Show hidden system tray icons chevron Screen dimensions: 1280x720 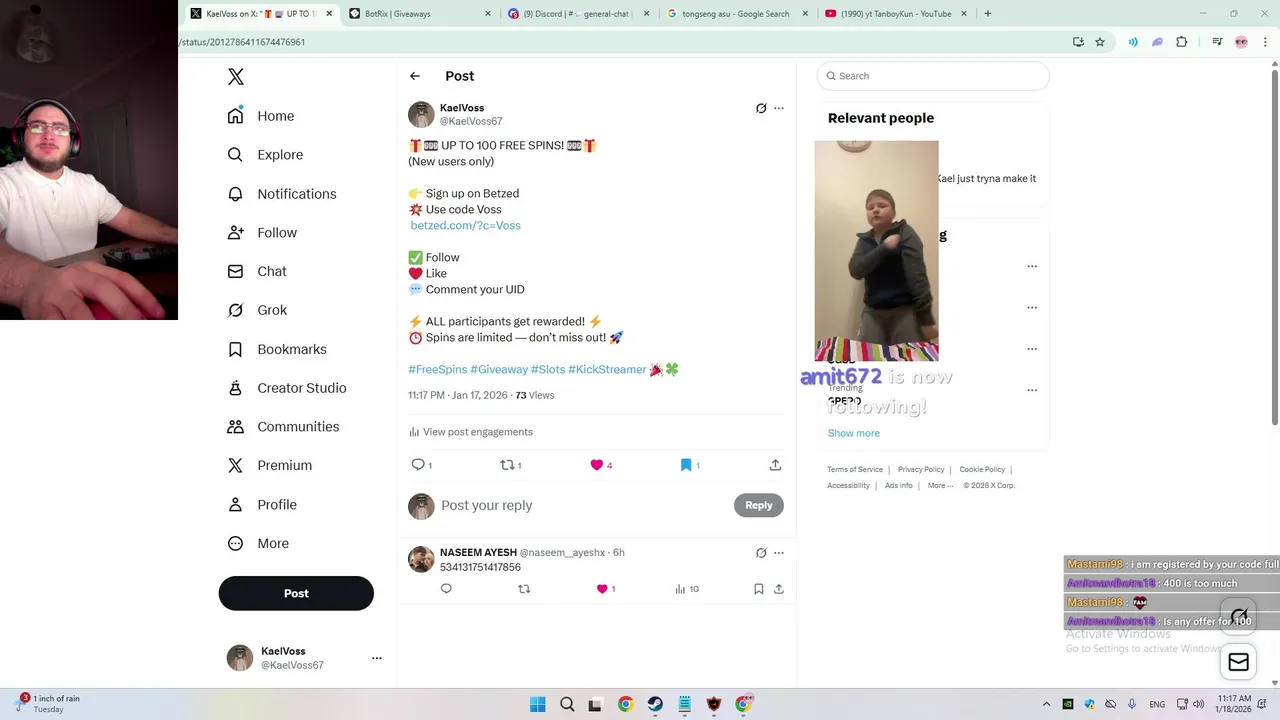click(1046, 704)
